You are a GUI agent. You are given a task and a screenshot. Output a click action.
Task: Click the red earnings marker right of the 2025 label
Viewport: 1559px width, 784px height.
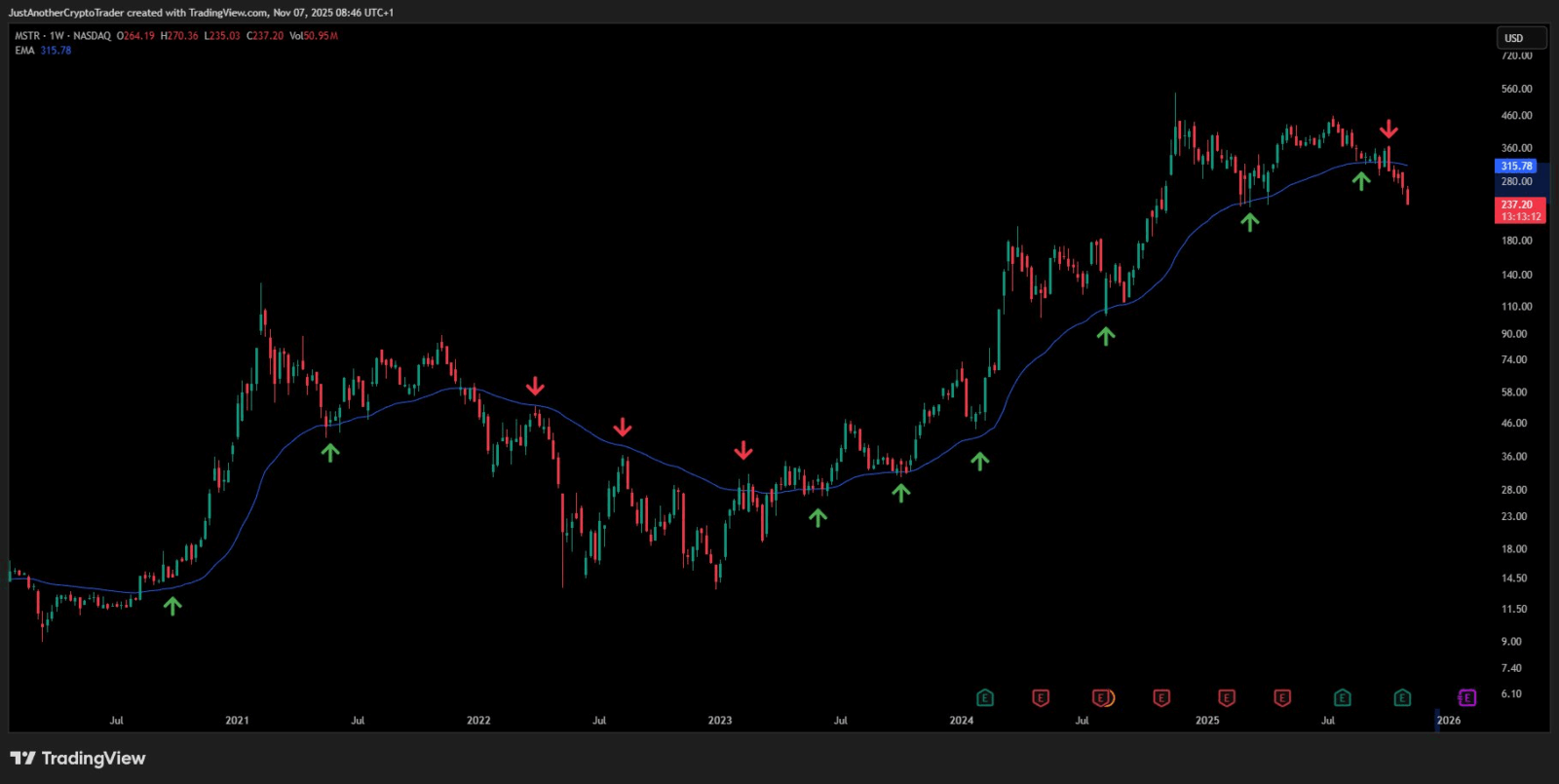pyautogui.click(x=1227, y=697)
